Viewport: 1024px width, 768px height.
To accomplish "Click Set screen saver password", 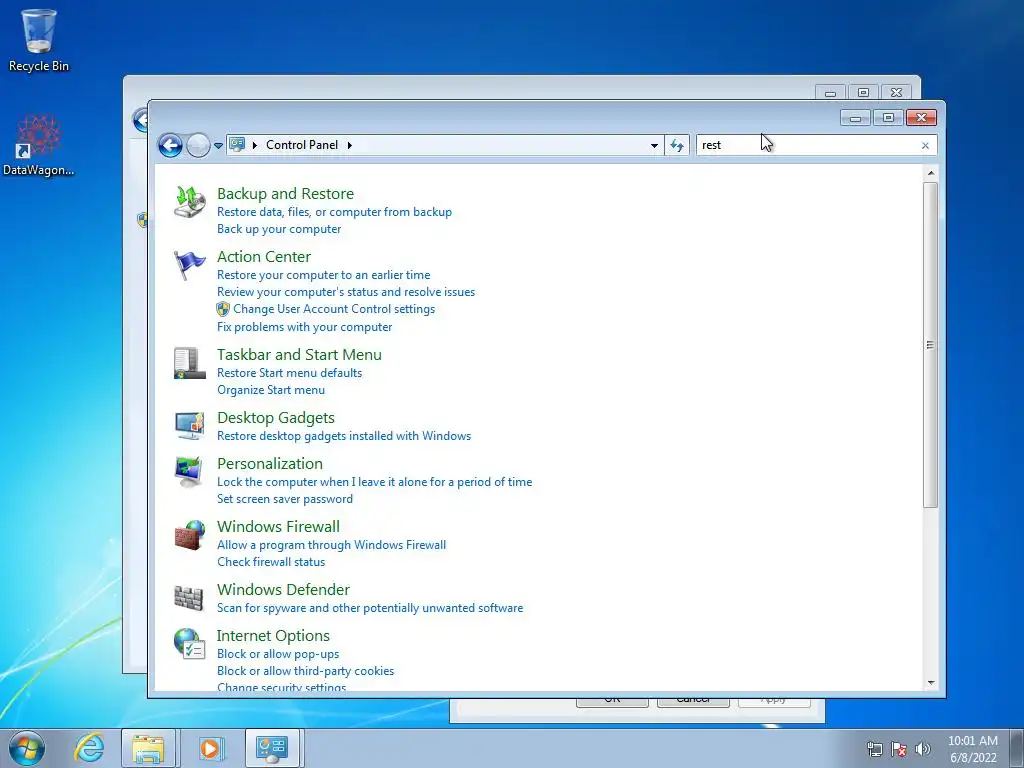I will click(x=285, y=499).
